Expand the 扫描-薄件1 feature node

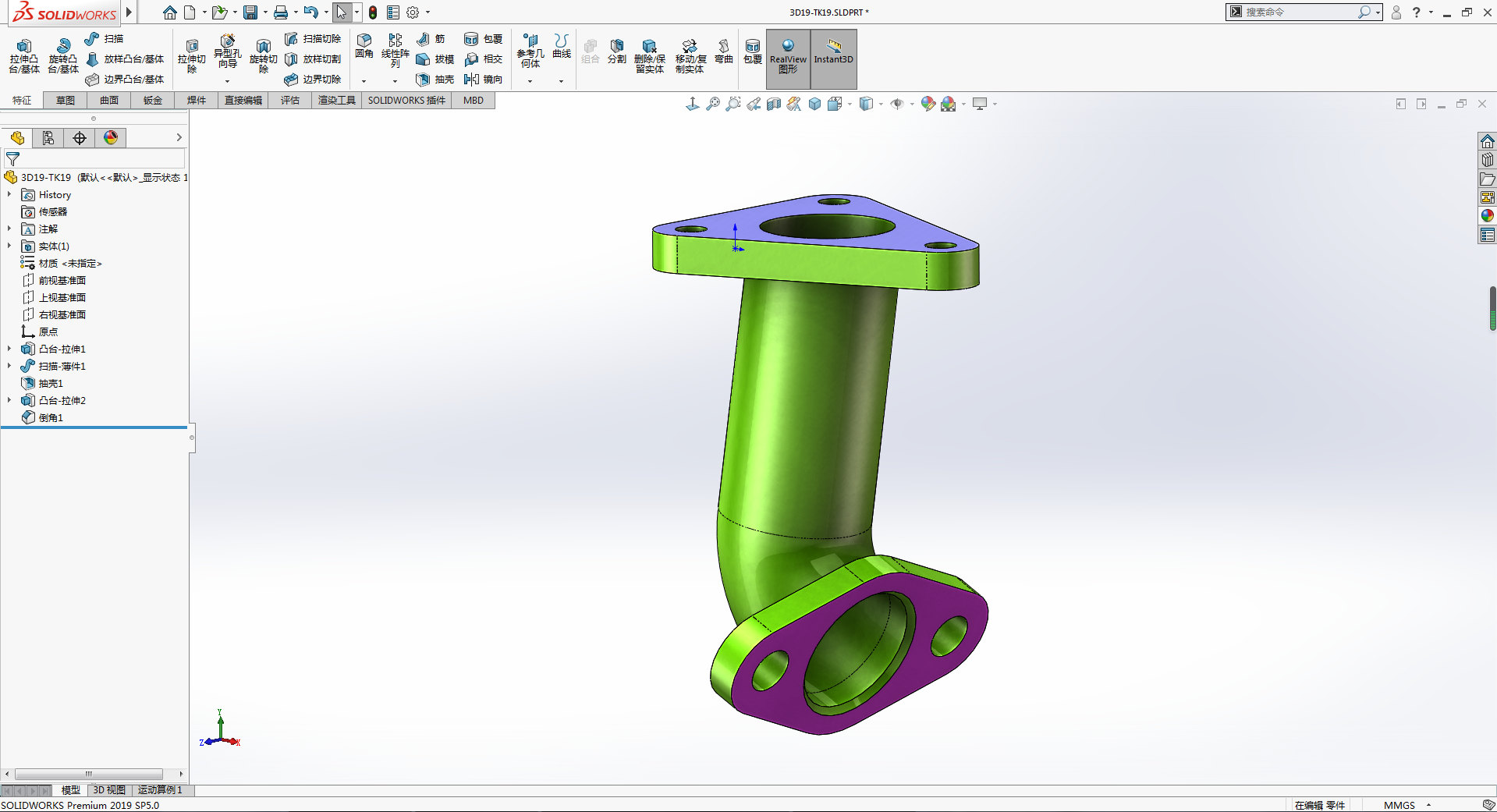(x=9, y=366)
